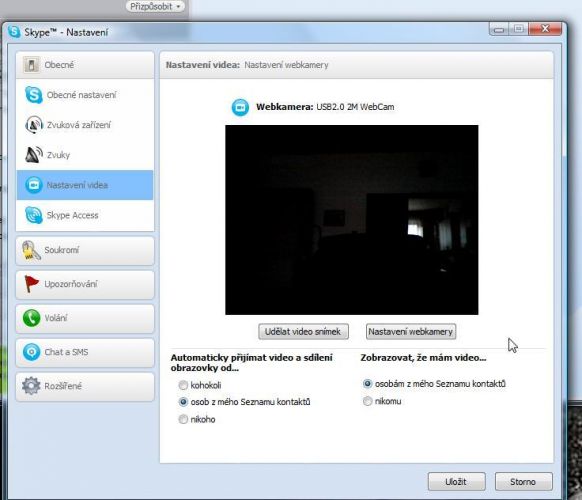Select the 'kohokoli' radio option
This screenshot has height=500, width=582.
183,385
